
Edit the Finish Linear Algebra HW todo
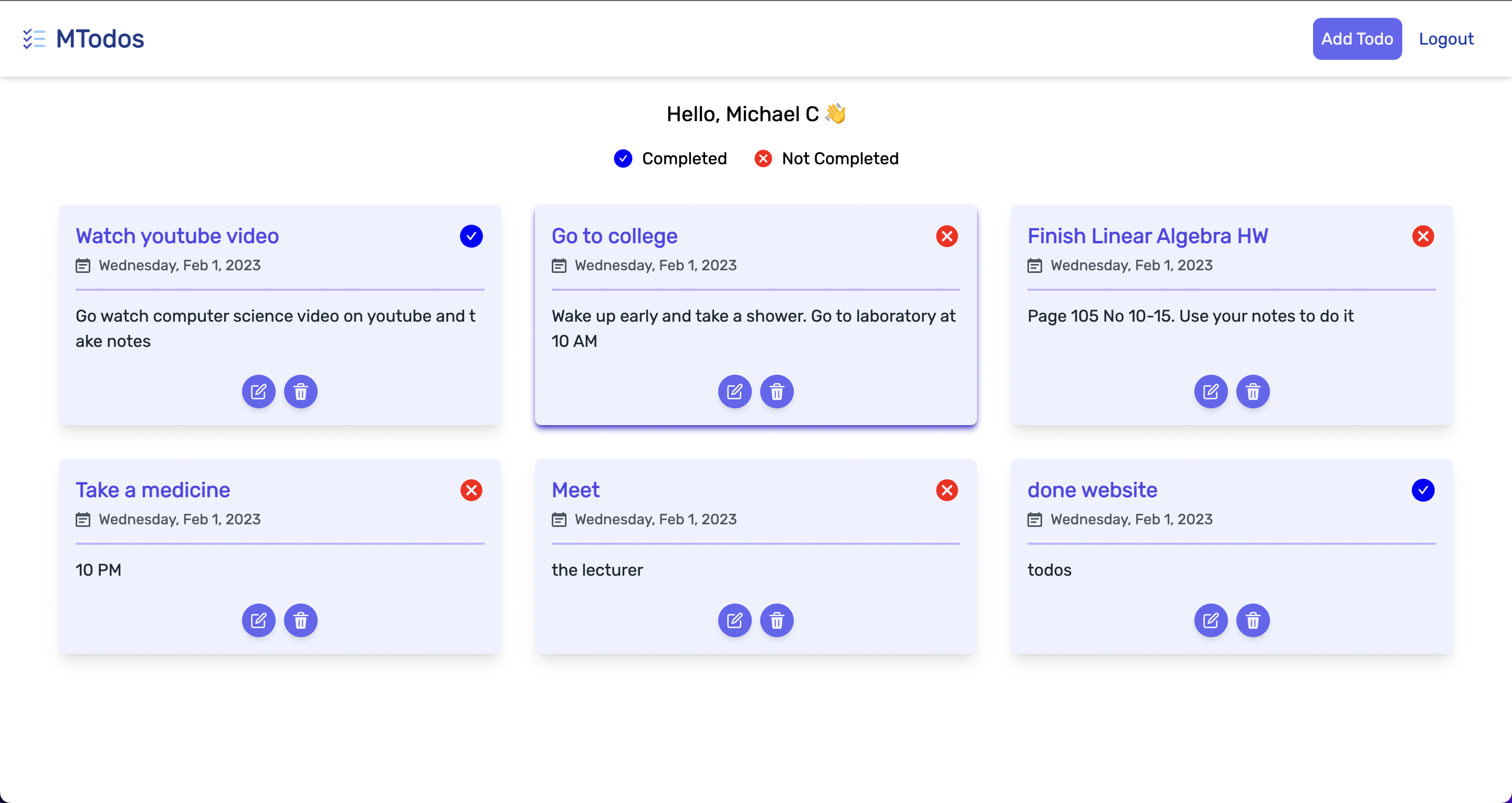pyautogui.click(x=1211, y=392)
